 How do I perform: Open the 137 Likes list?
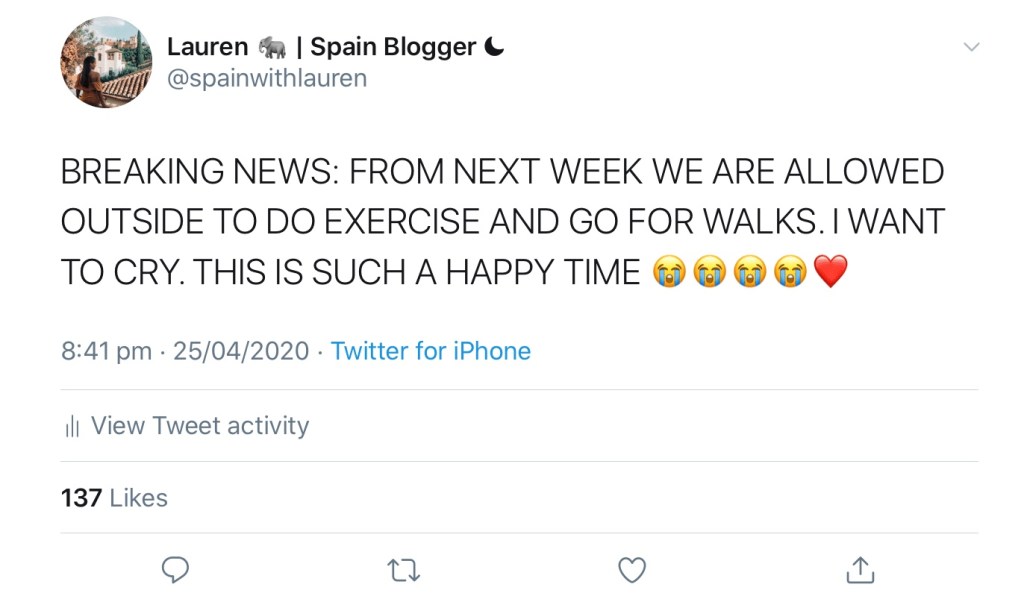pyautogui.click(x=113, y=497)
